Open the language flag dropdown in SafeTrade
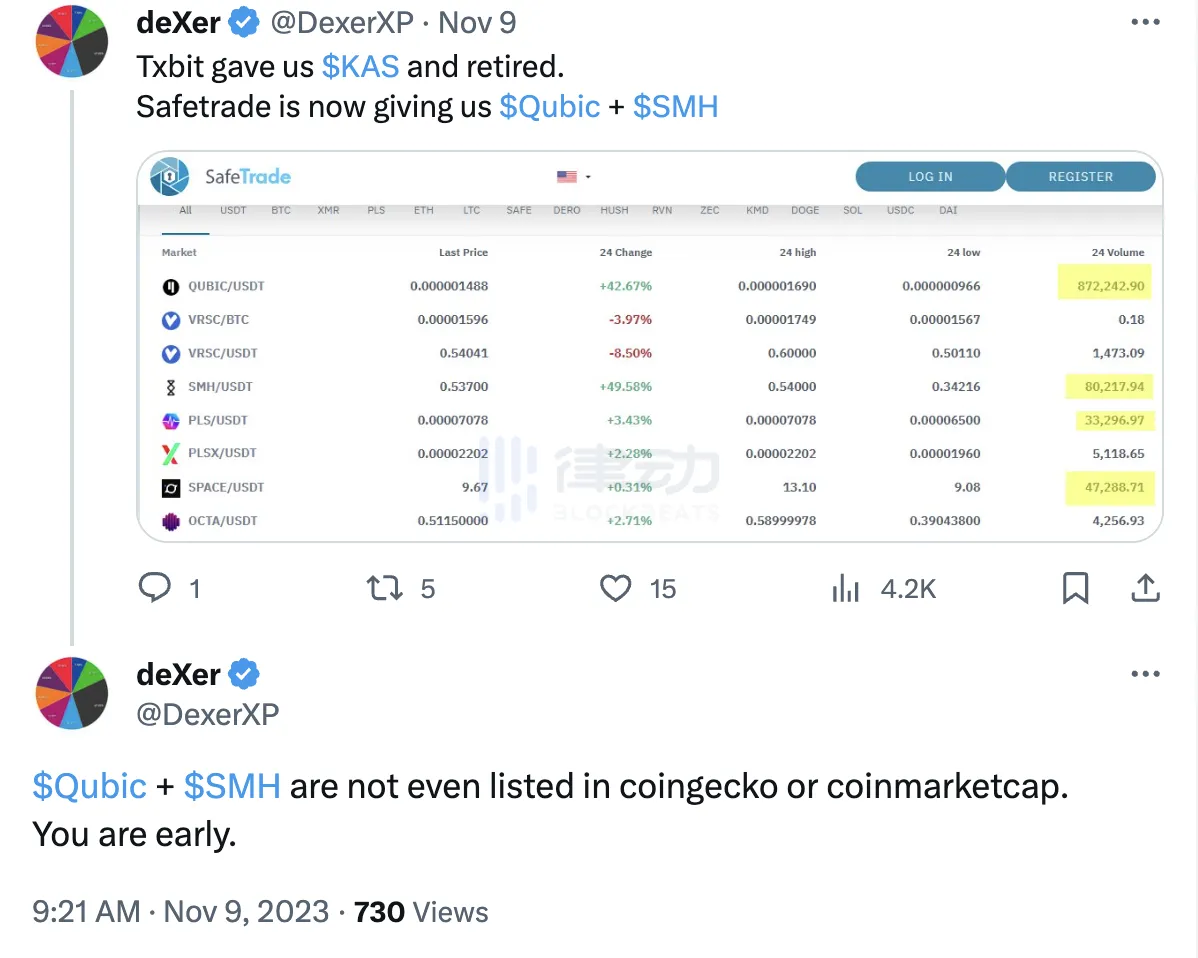Image resolution: width=1198 pixels, height=958 pixels. [x=573, y=177]
